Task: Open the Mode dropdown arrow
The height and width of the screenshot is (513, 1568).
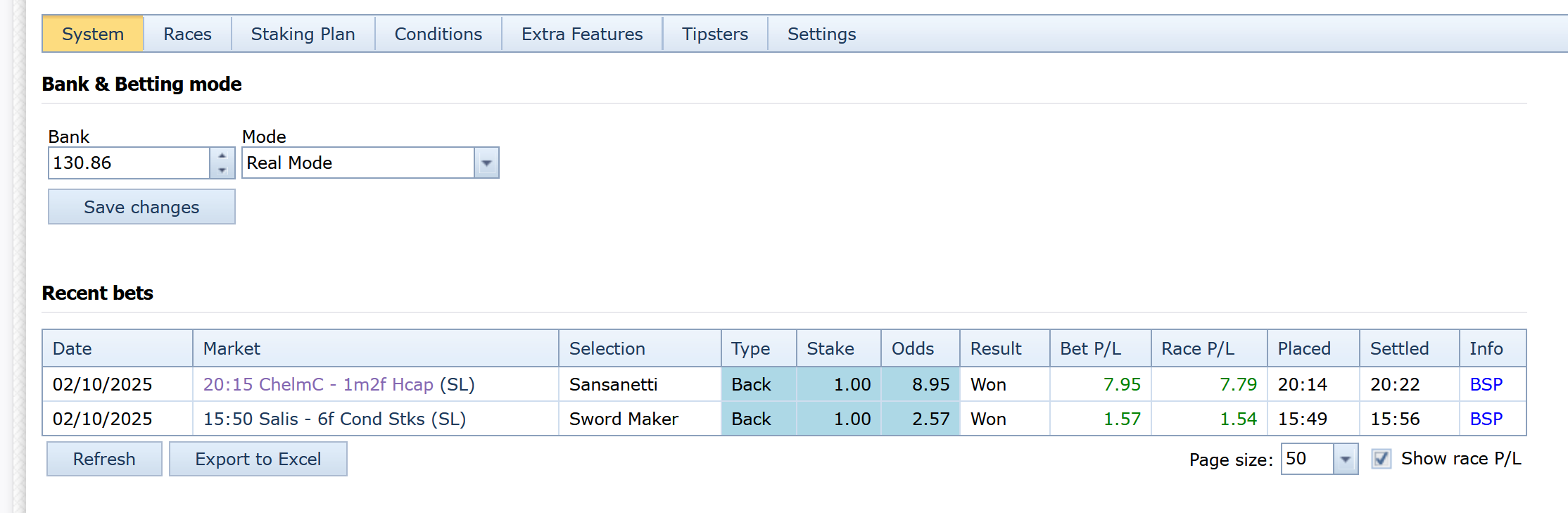Action: click(486, 163)
